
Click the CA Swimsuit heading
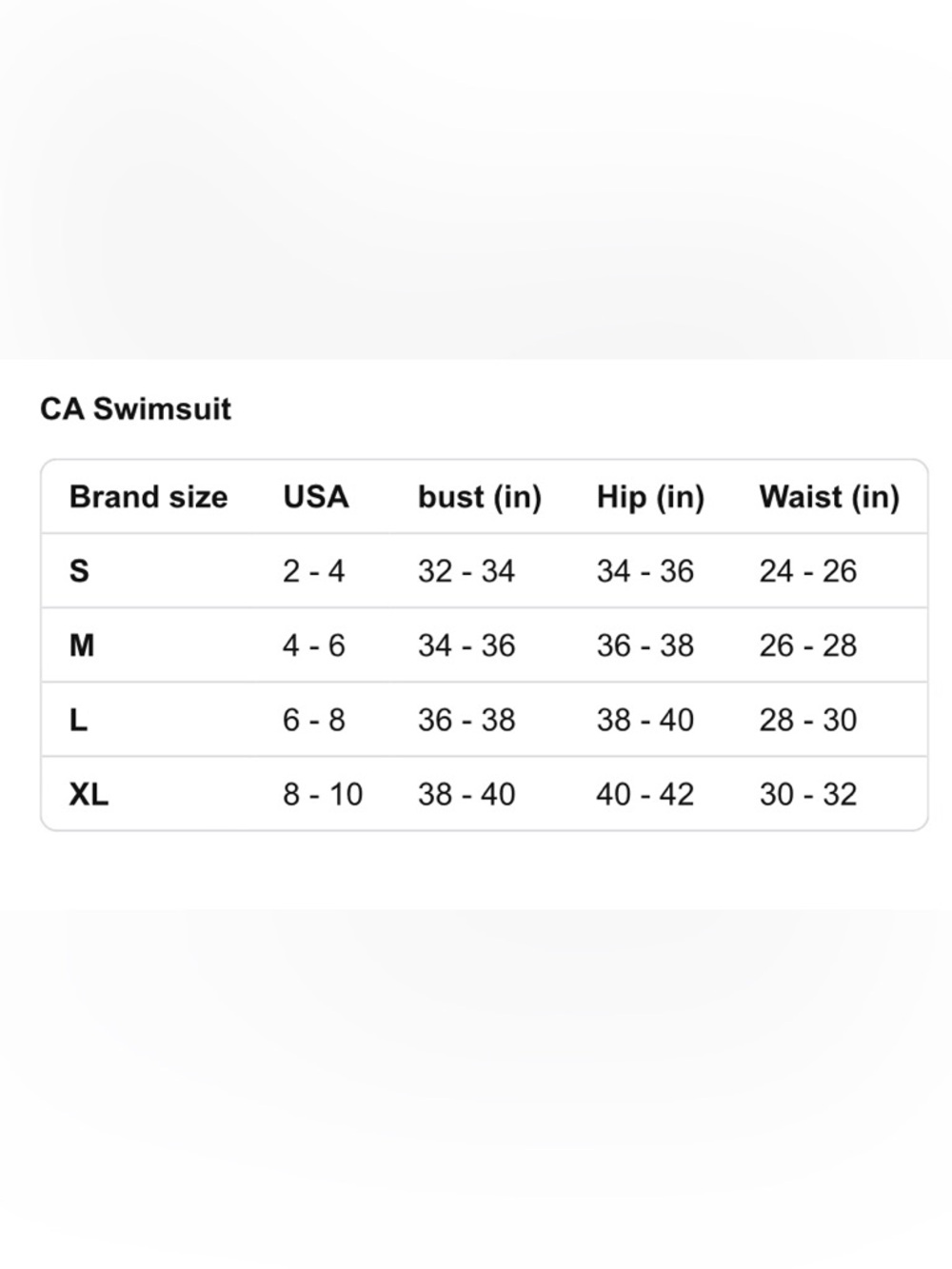[136, 408]
